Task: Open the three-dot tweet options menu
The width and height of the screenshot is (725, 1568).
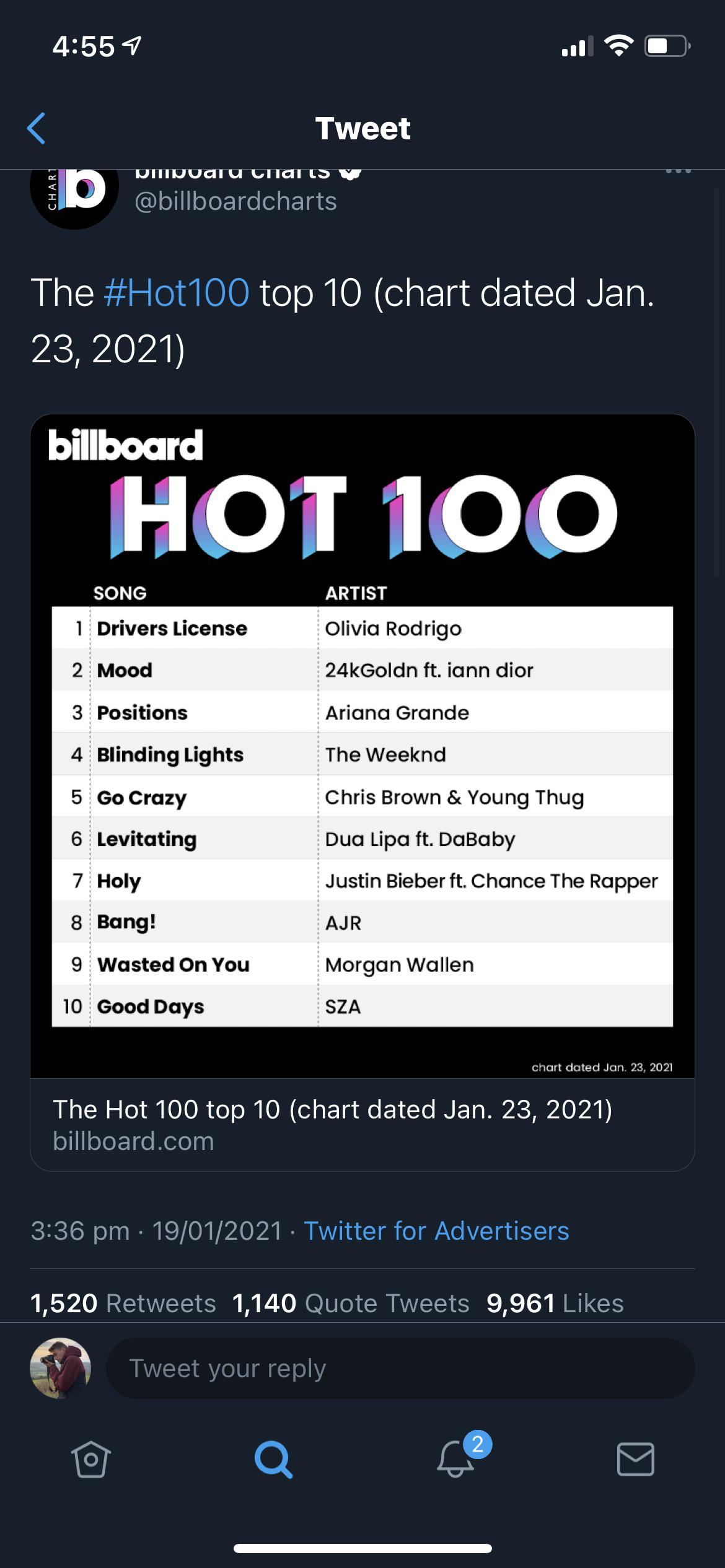Action: [x=679, y=171]
